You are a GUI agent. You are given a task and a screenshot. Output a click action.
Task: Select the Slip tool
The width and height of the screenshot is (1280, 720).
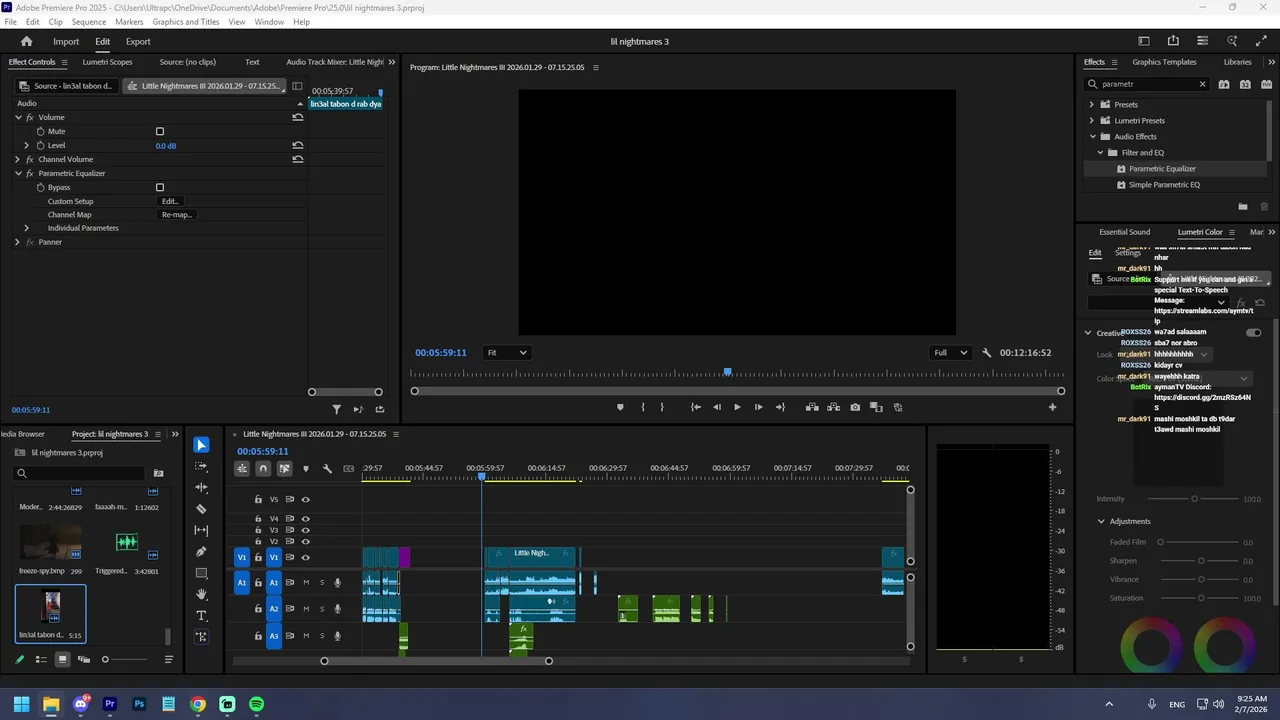[x=201, y=530]
